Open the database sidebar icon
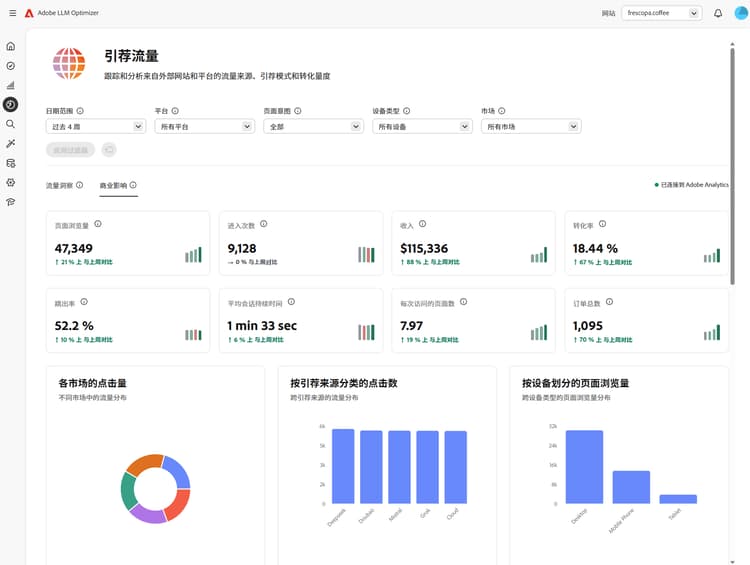This screenshot has width=750, height=565. [11, 163]
